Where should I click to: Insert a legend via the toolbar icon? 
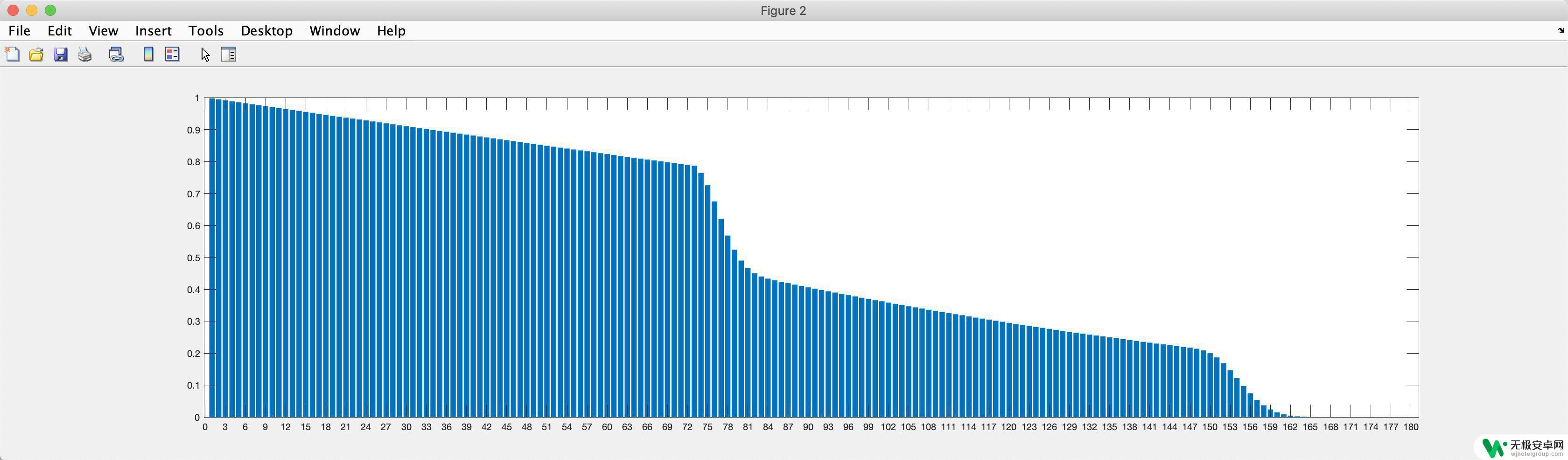tap(172, 54)
